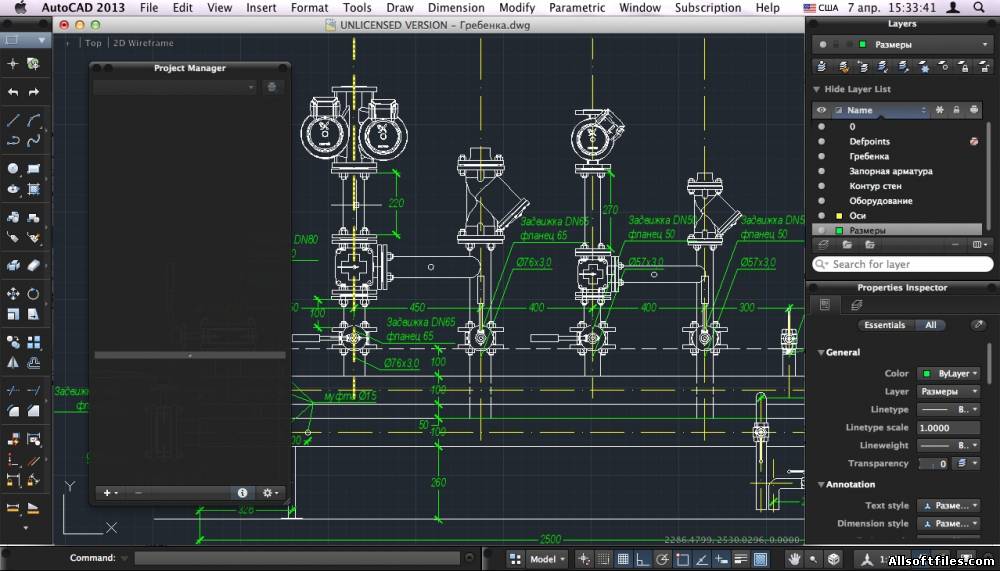Screen dimensions: 1000x571
Task: Select the Eraser tool
Action: click(34, 265)
